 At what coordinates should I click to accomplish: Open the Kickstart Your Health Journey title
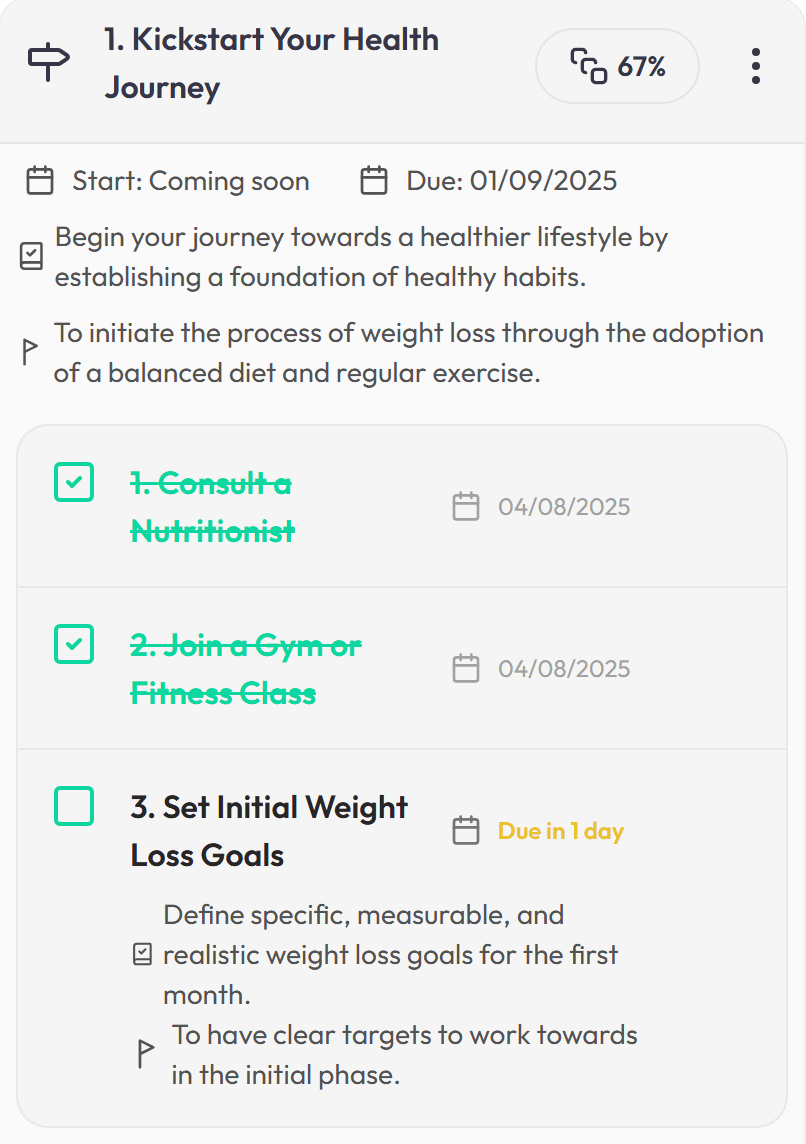pos(271,63)
